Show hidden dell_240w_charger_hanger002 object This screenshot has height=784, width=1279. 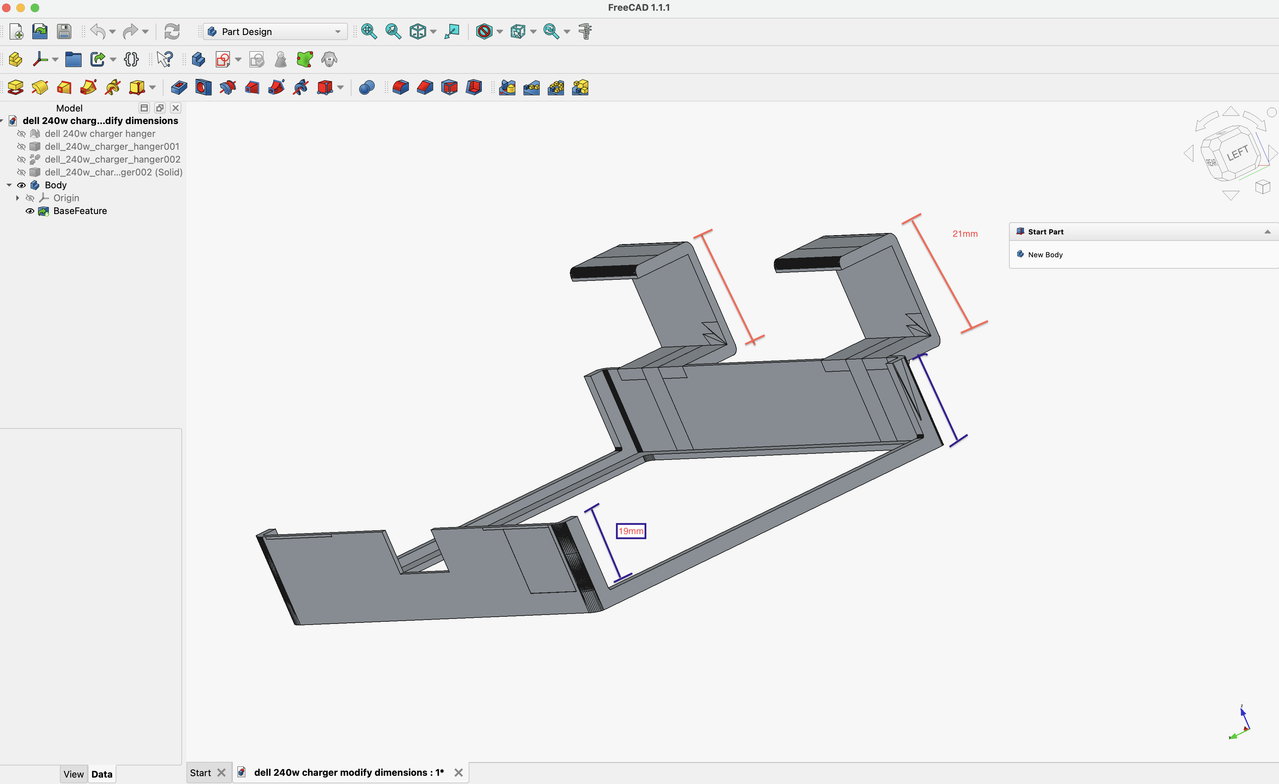[x=21, y=160]
